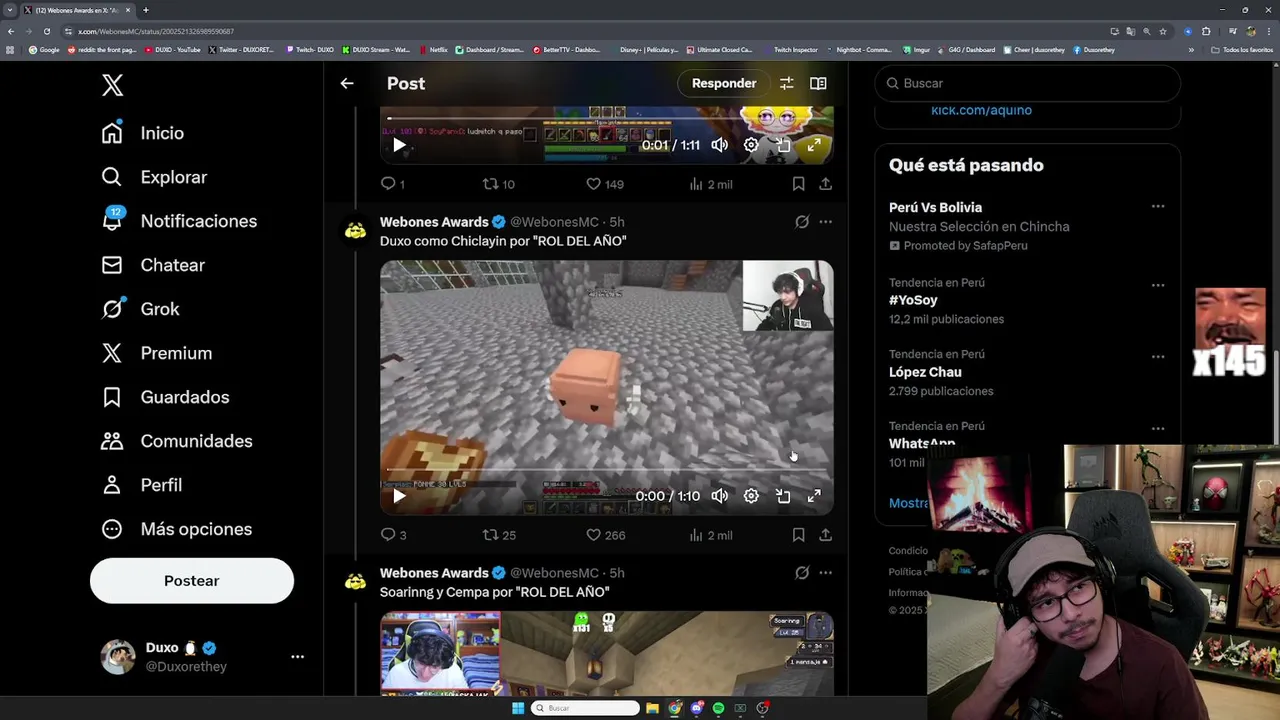Viewport: 1280px width, 720px height.
Task: Click browser address bar URL
Action: pyautogui.click(x=156, y=31)
